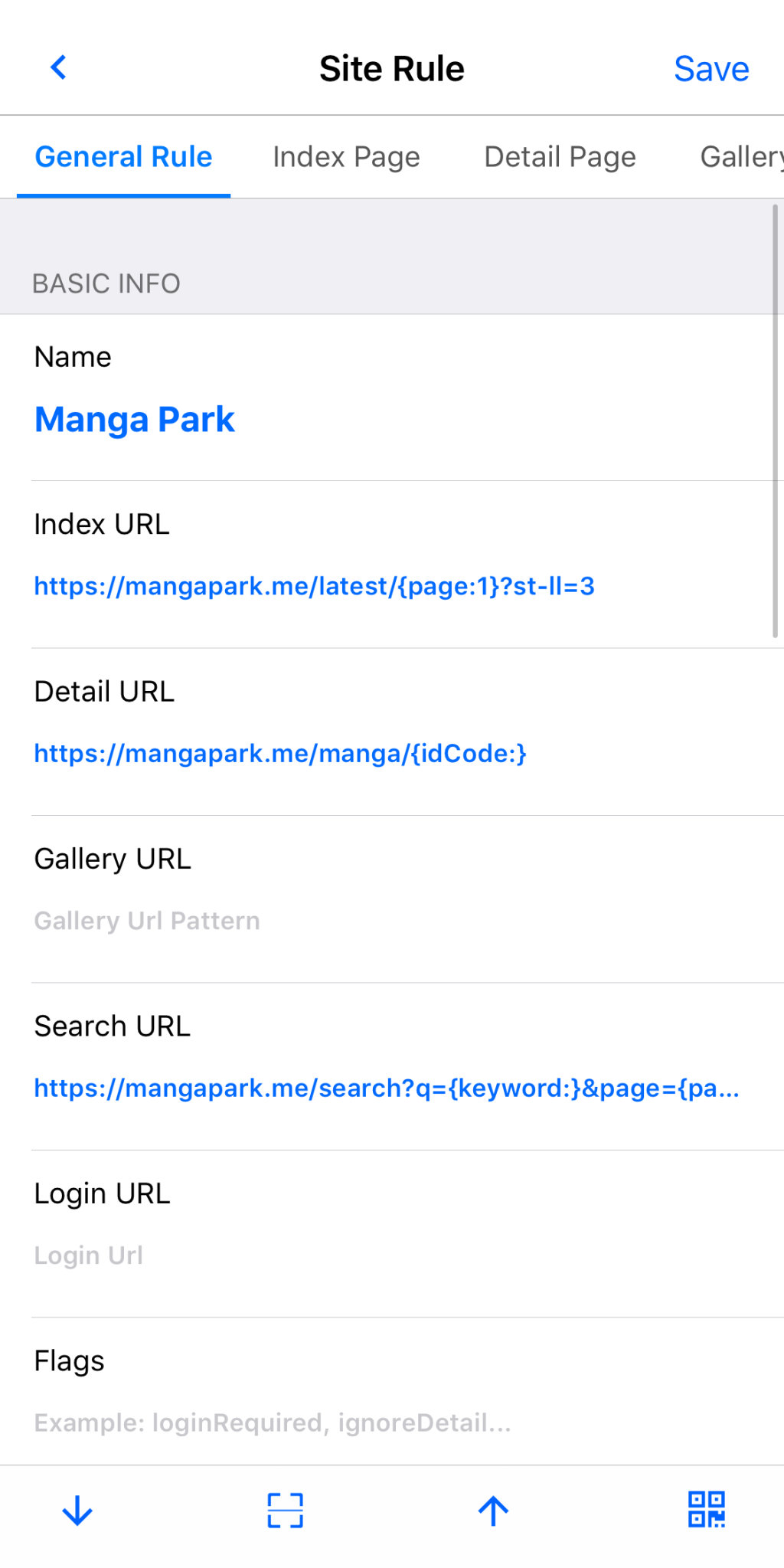
Task: Tap the down arrow icon in bottom toolbar
Action: tap(77, 1511)
